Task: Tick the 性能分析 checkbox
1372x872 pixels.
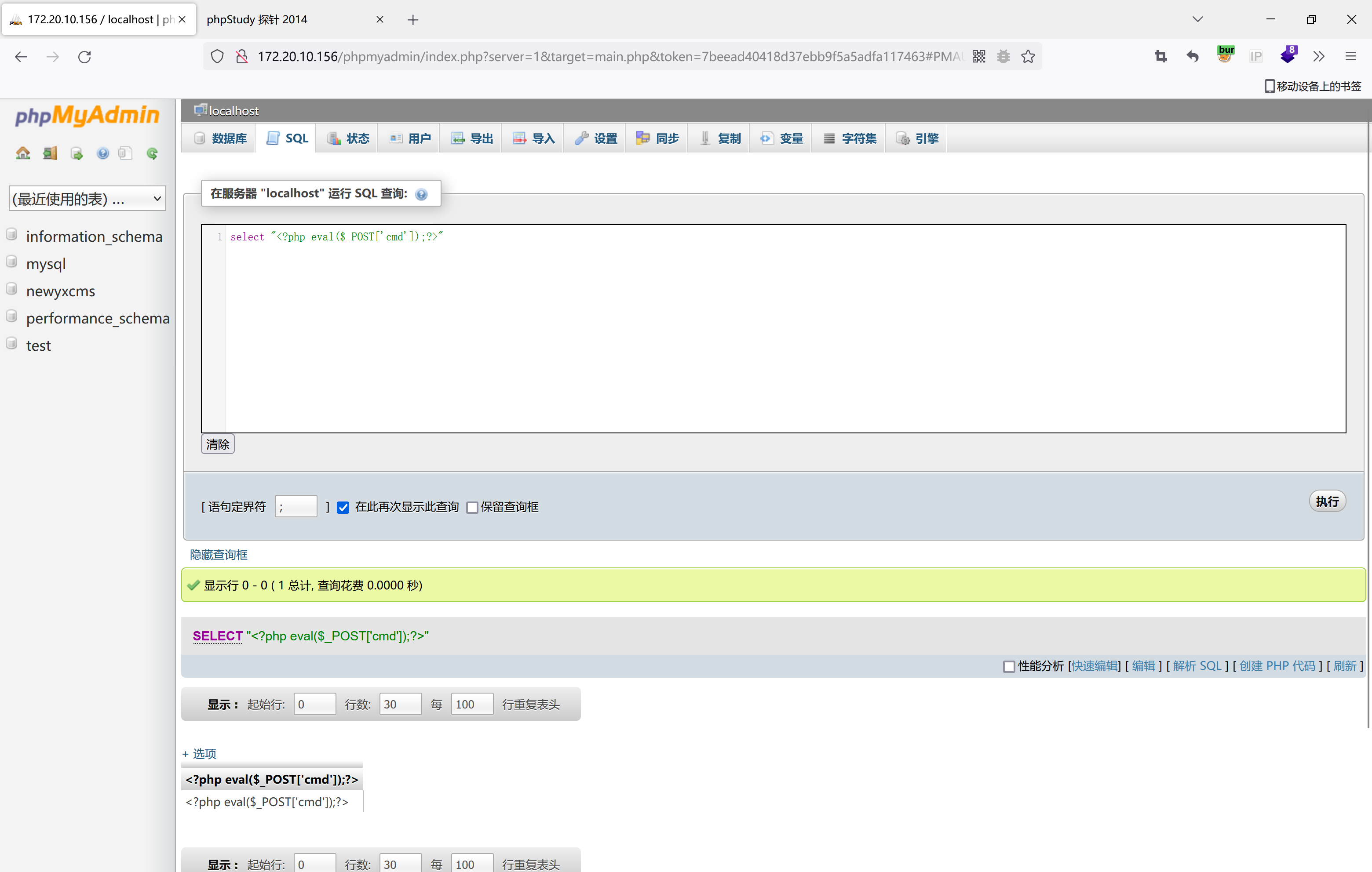Action: tap(1008, 666)
